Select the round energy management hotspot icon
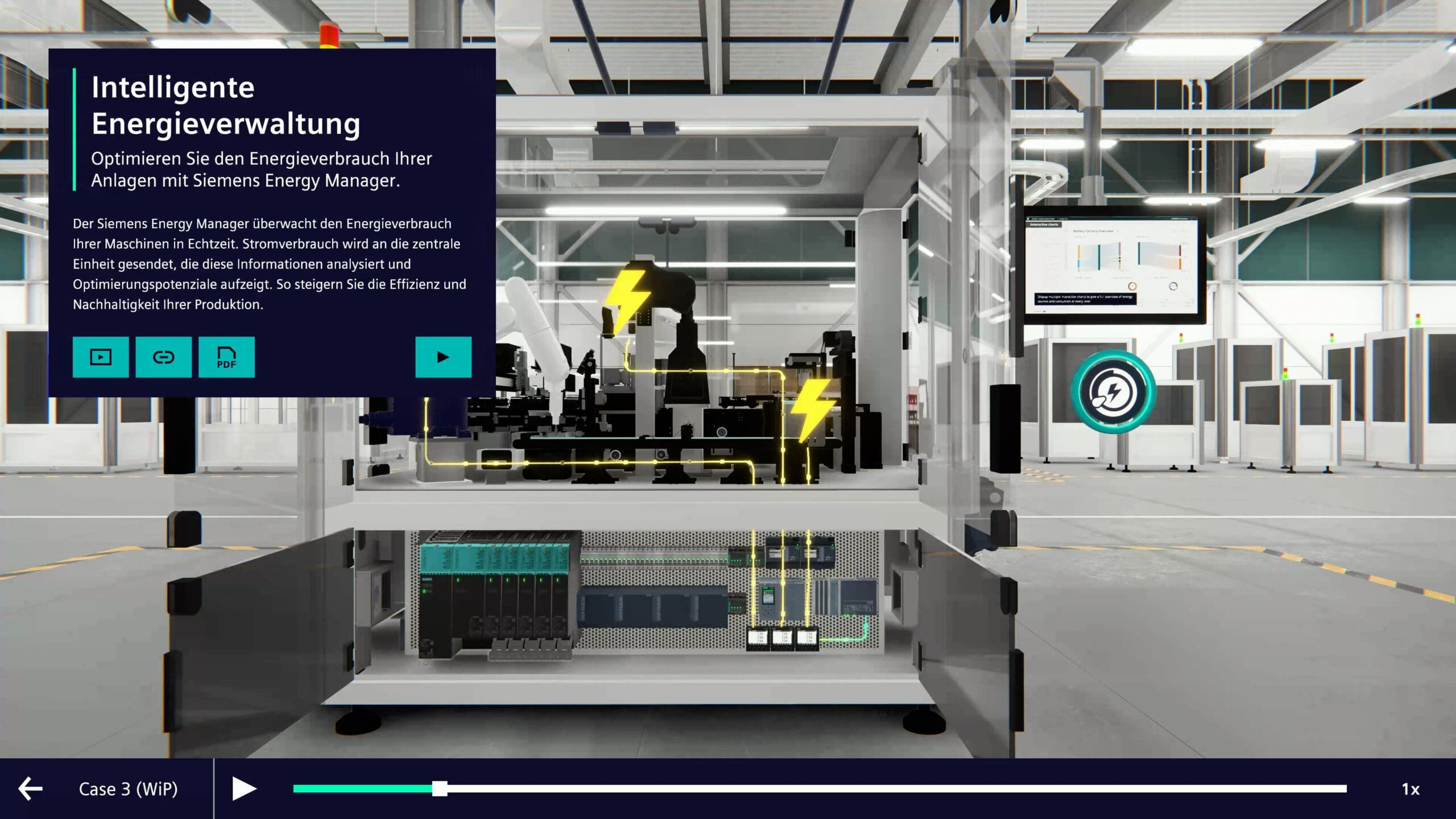Image resolution: width=1456 pixels, height=819 pixels. [x=1112, y=391]
